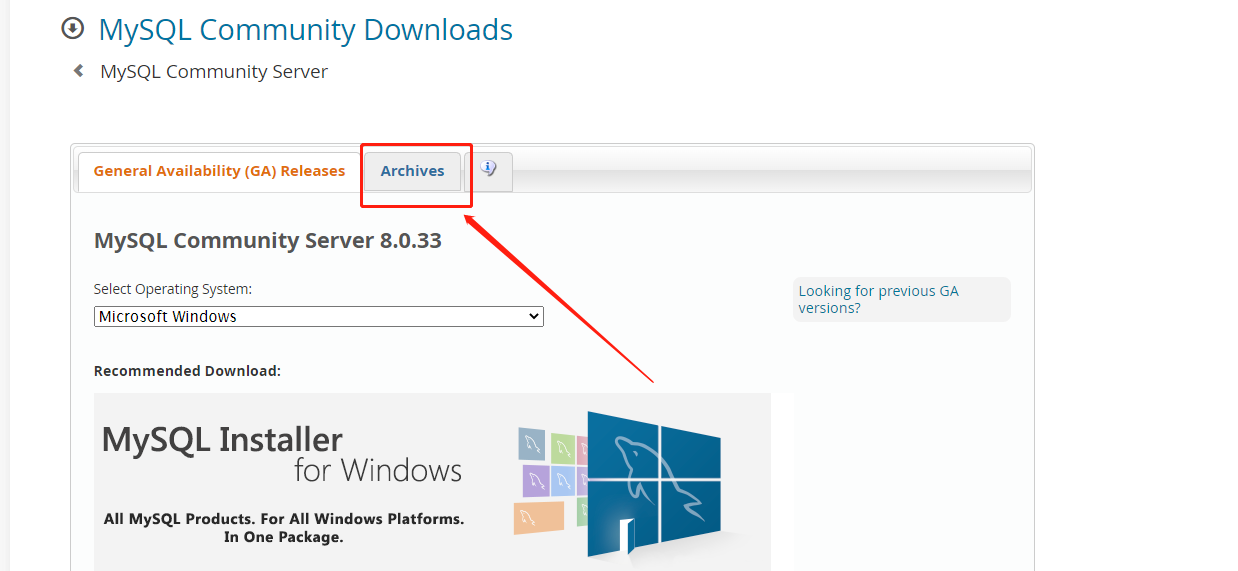This screenshot has height=571, width=1238.
Task: Click the Recommended Download label
Action: tap(187, 371)
